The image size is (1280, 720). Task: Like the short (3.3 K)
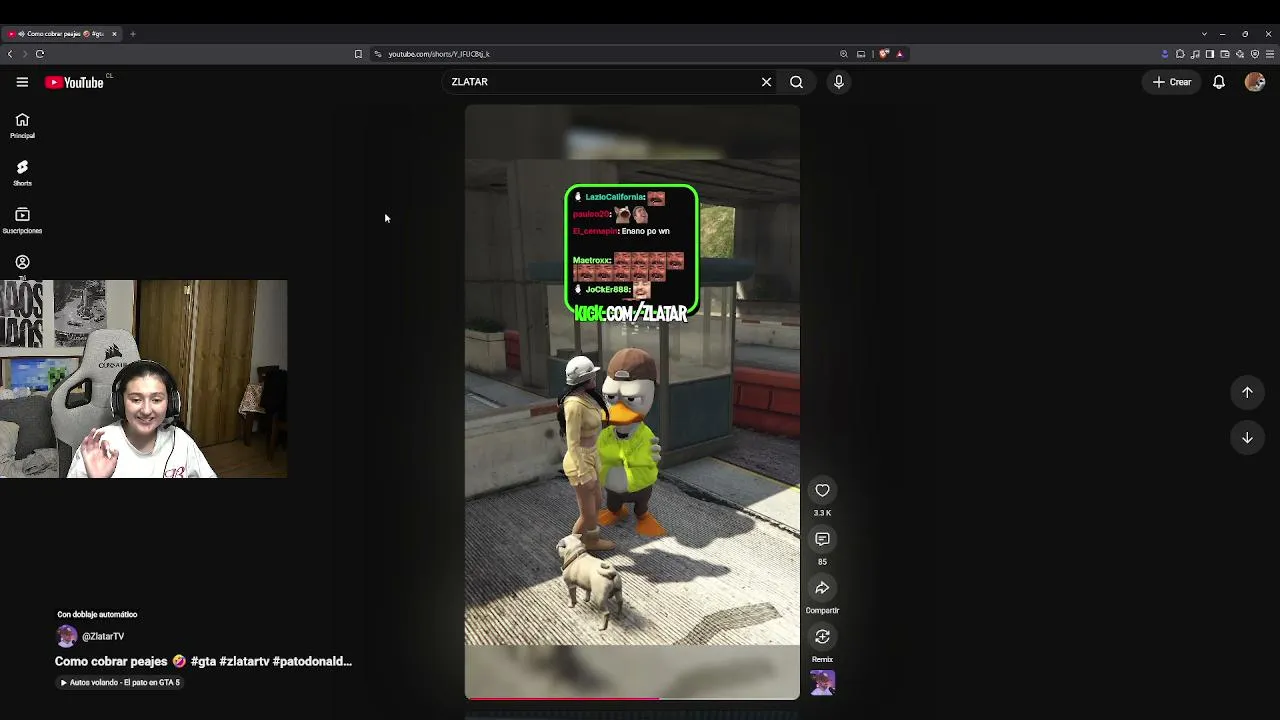[x=822, y=490]
